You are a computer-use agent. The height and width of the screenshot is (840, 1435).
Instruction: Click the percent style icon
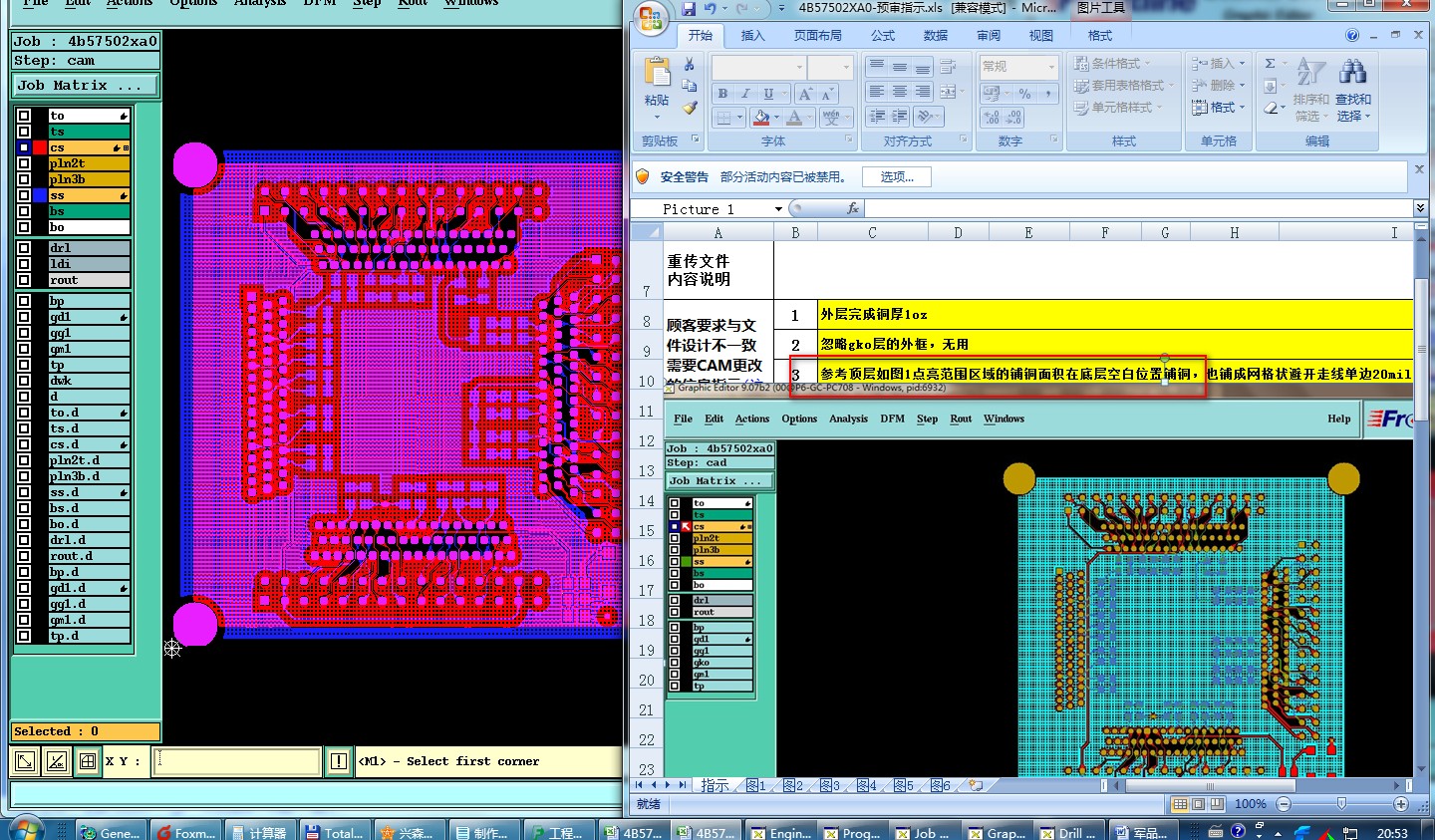point(1024,94)
